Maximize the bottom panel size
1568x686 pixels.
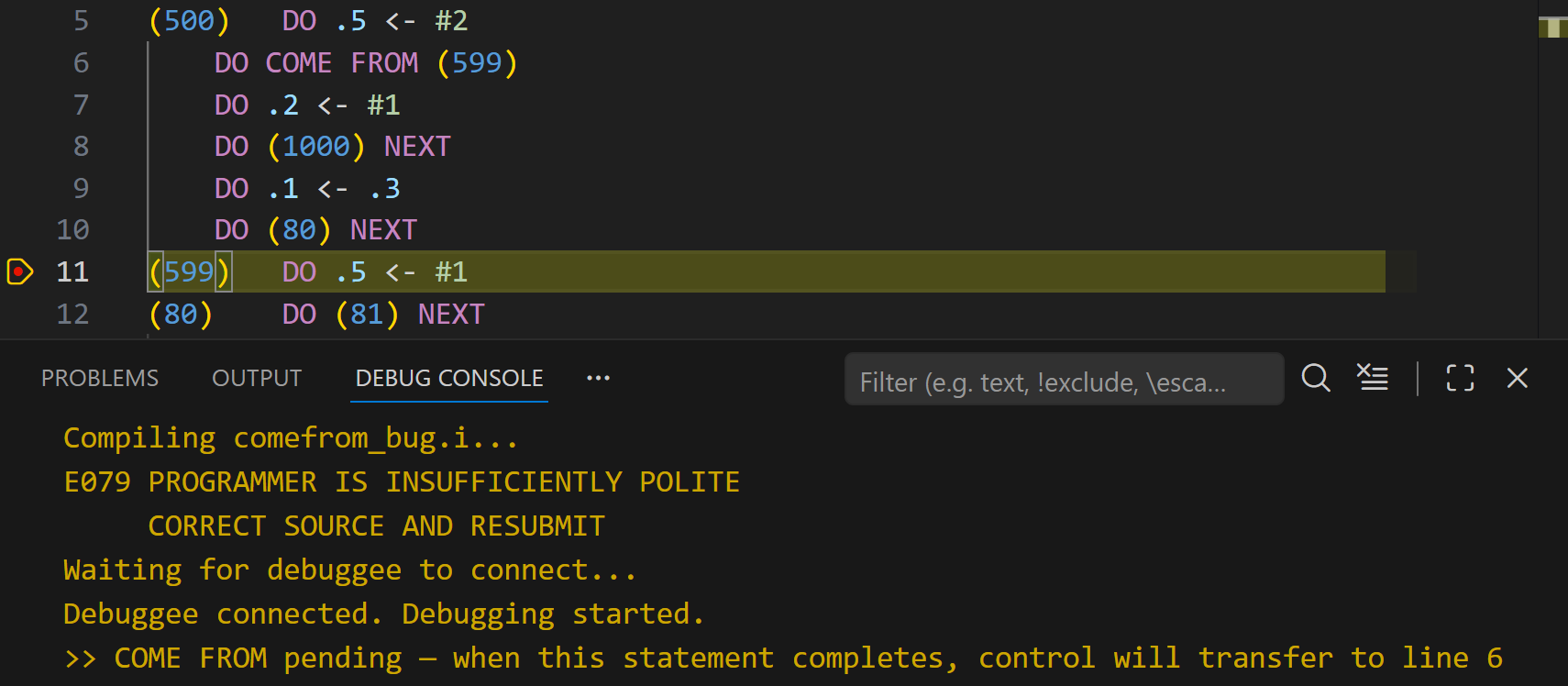1459,378
